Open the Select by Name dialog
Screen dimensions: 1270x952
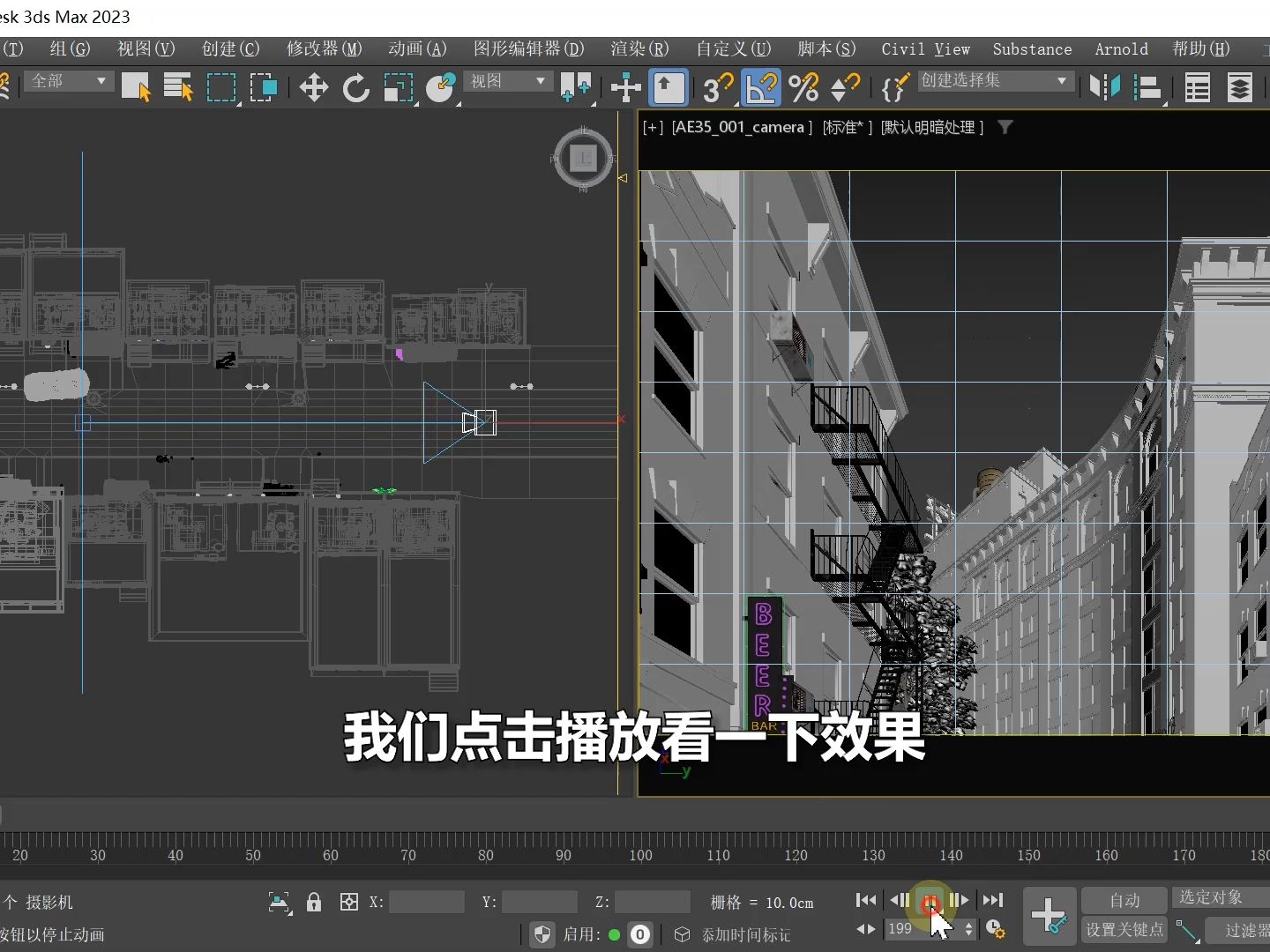point(178,87)
